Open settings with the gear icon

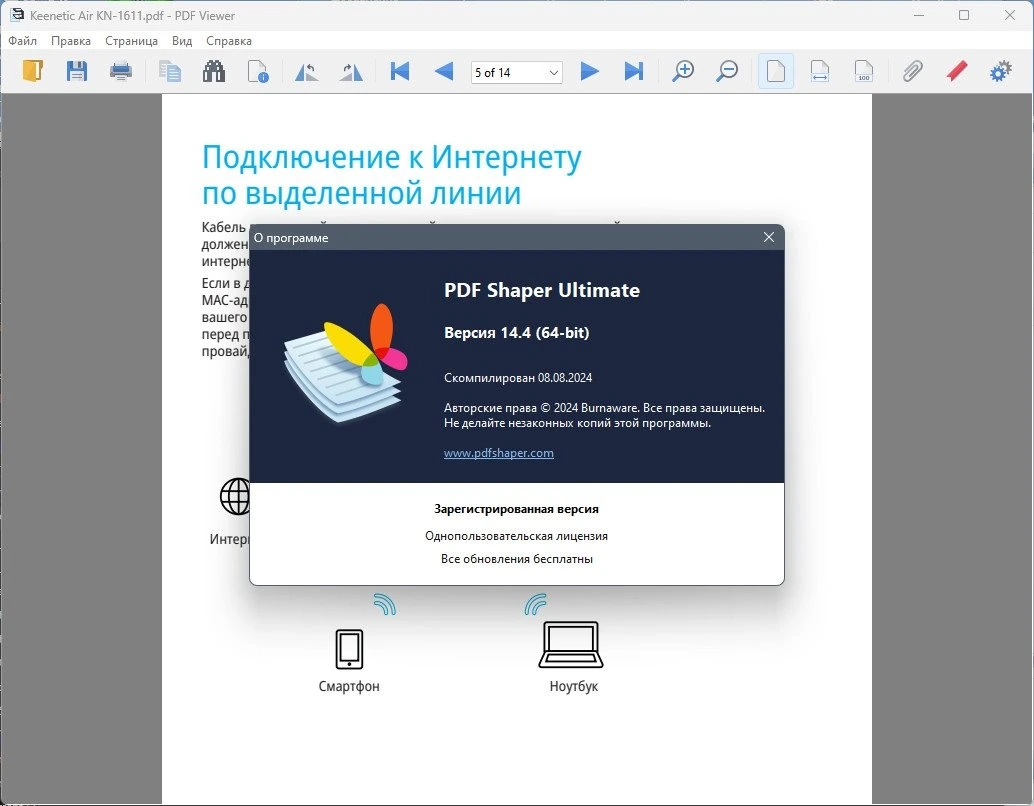pos(1000,71)
